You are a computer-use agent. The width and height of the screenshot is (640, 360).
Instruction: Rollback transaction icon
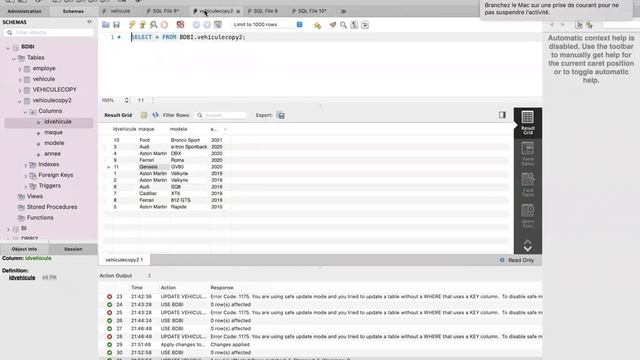click(x=207, y=25)
